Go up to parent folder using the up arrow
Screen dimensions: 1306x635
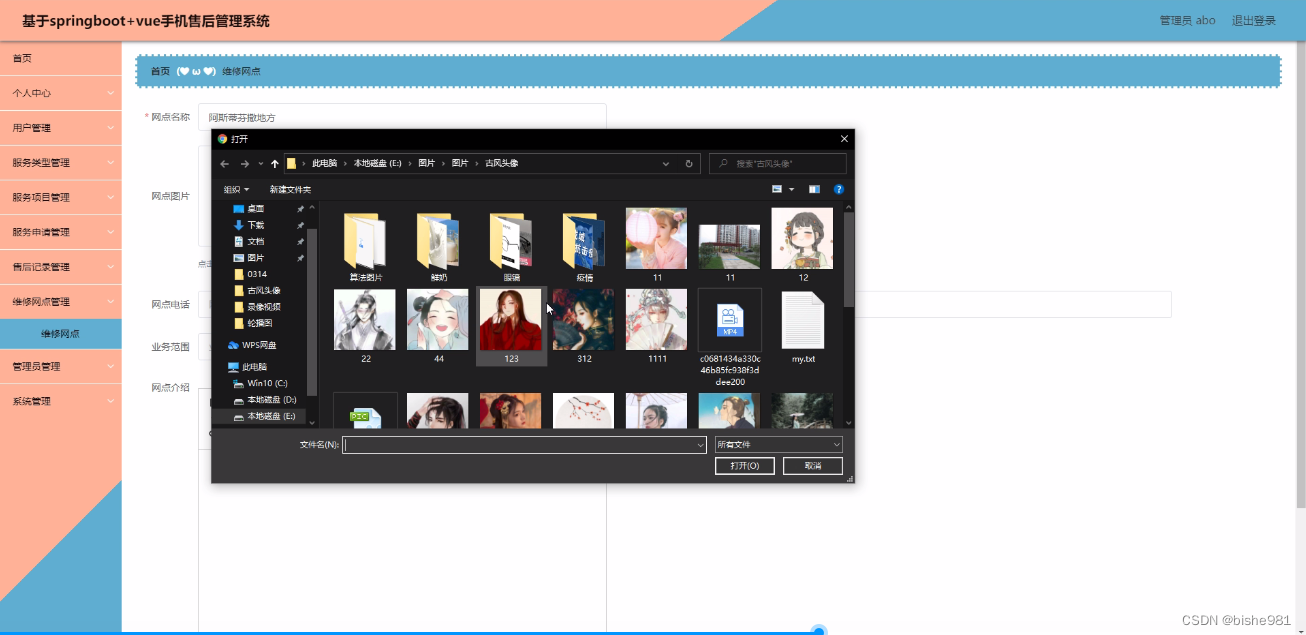pyautogui.click(x=275, y=163)
